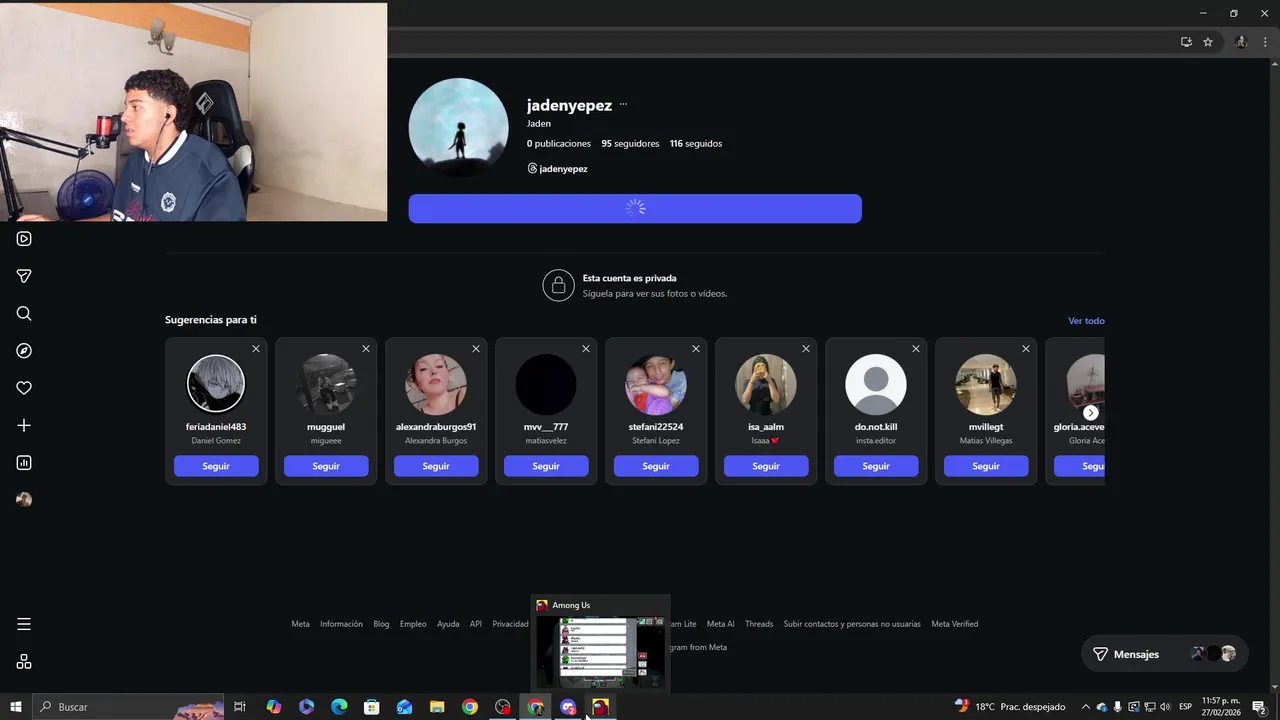Screen dimensions: 1280x720
Task: Dismiss the isa_aalm suggestion
Action: click(806, 349)
